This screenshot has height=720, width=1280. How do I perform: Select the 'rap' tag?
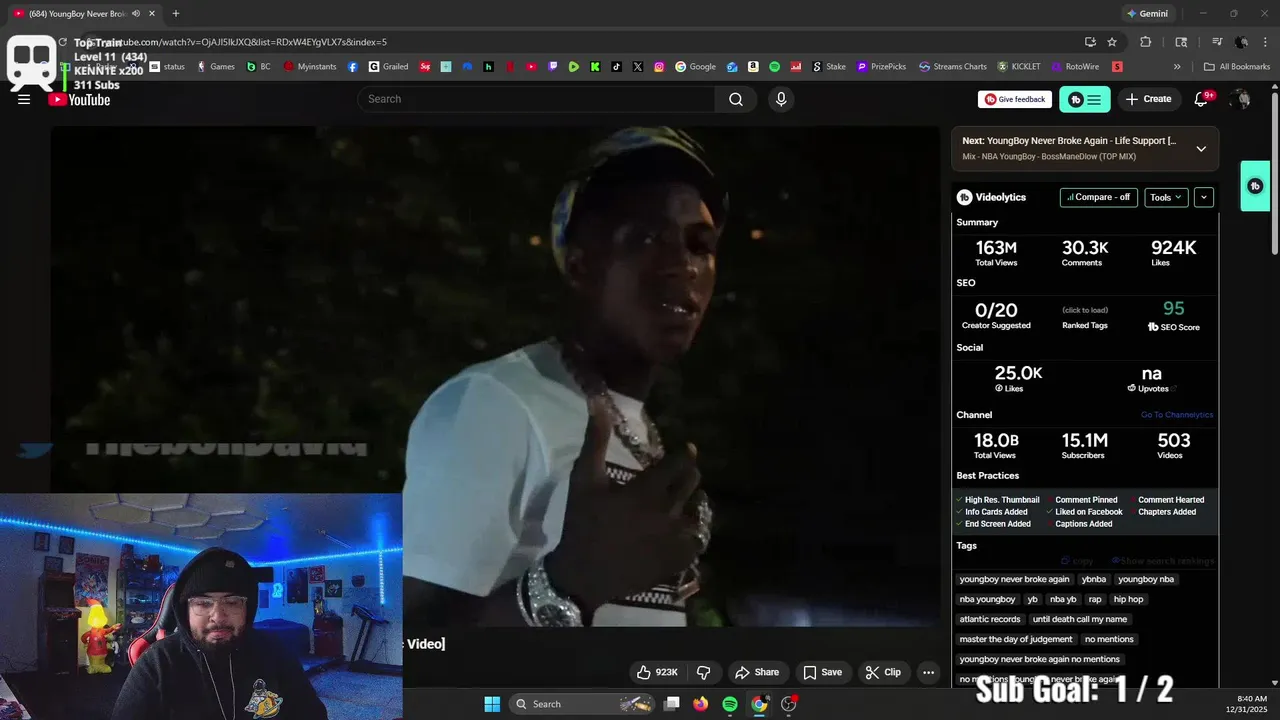[x=1095, y=599]
